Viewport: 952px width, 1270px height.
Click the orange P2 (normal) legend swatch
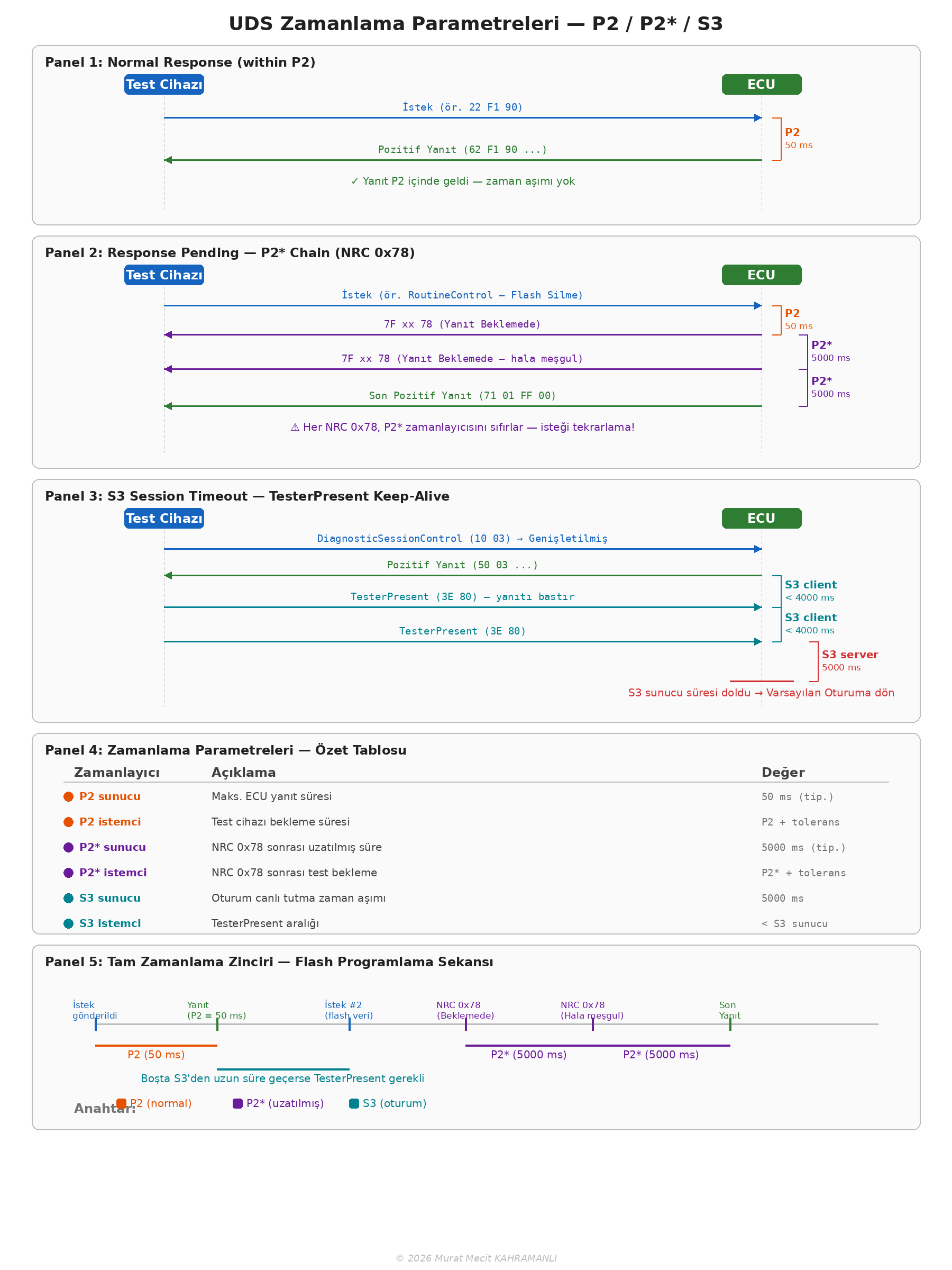tap(121, 1103)
